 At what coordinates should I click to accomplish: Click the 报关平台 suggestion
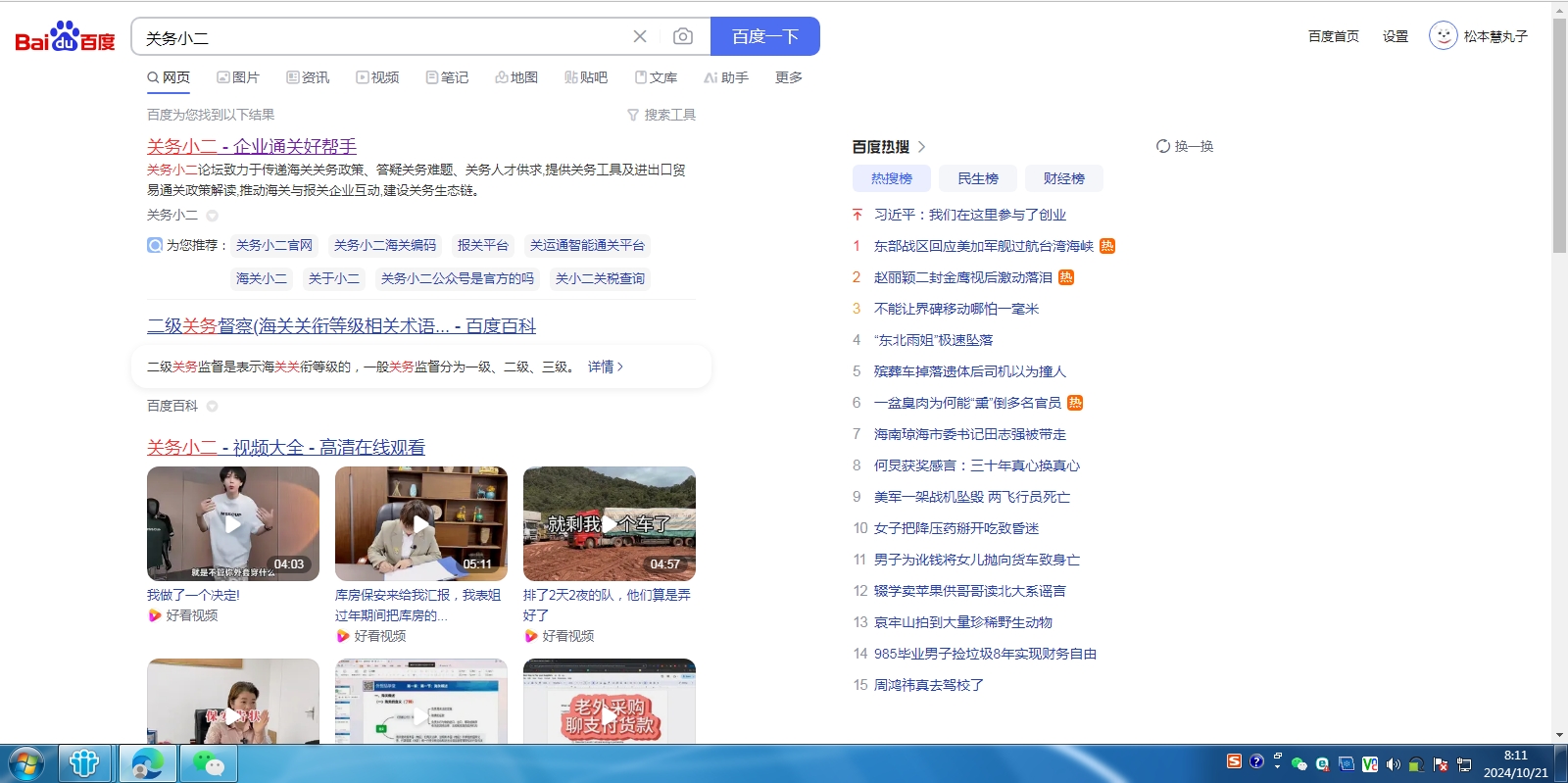[483, 245]
